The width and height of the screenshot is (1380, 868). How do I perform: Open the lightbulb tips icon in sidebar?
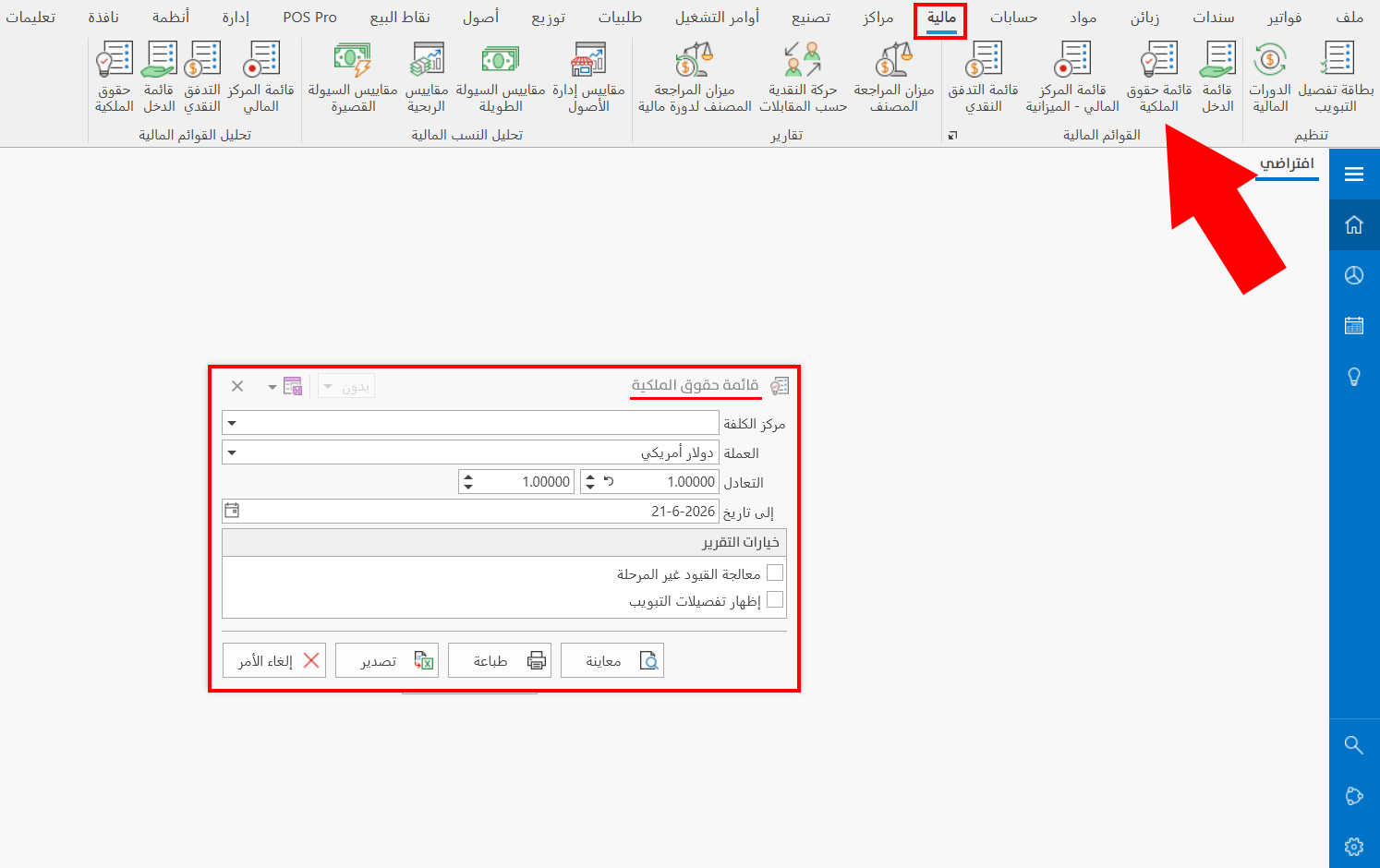pos(1354,377)
